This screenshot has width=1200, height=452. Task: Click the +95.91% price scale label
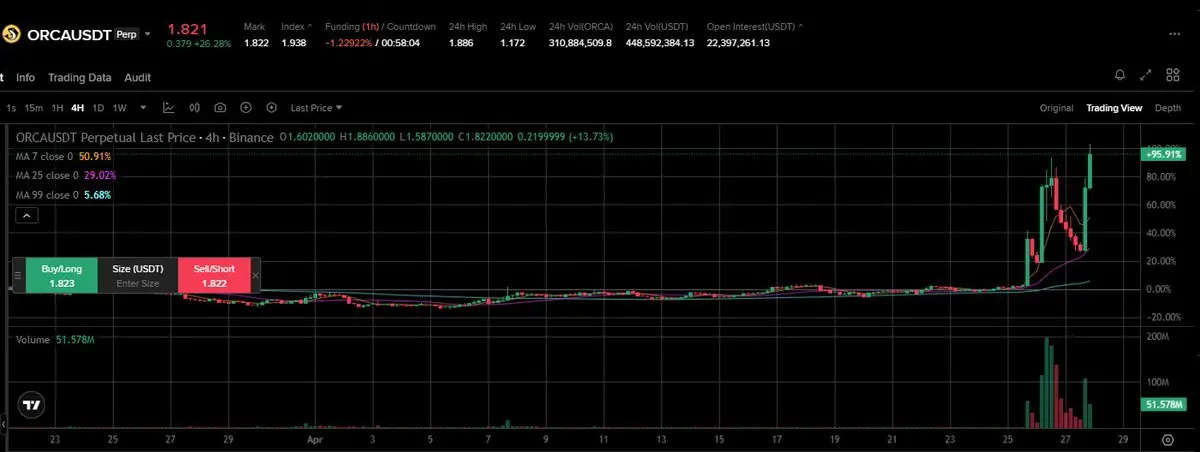1163,154
